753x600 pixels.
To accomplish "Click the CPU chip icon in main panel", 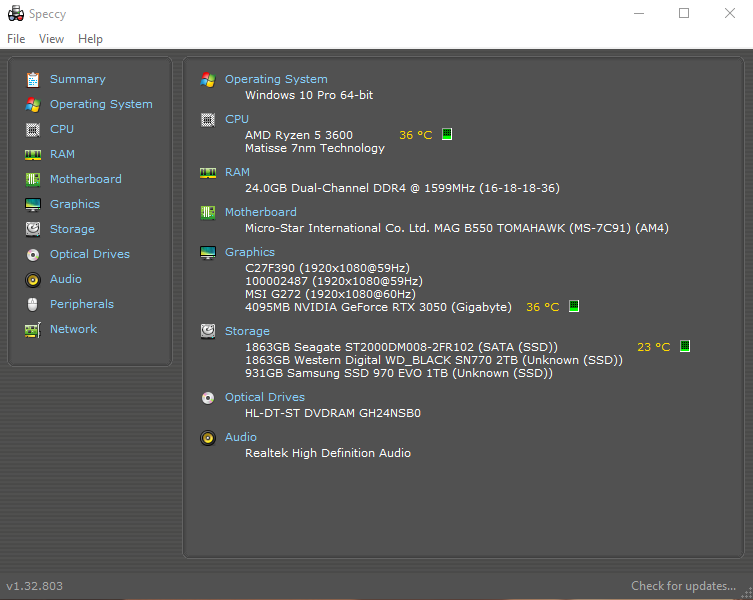I will coord(208,120).
